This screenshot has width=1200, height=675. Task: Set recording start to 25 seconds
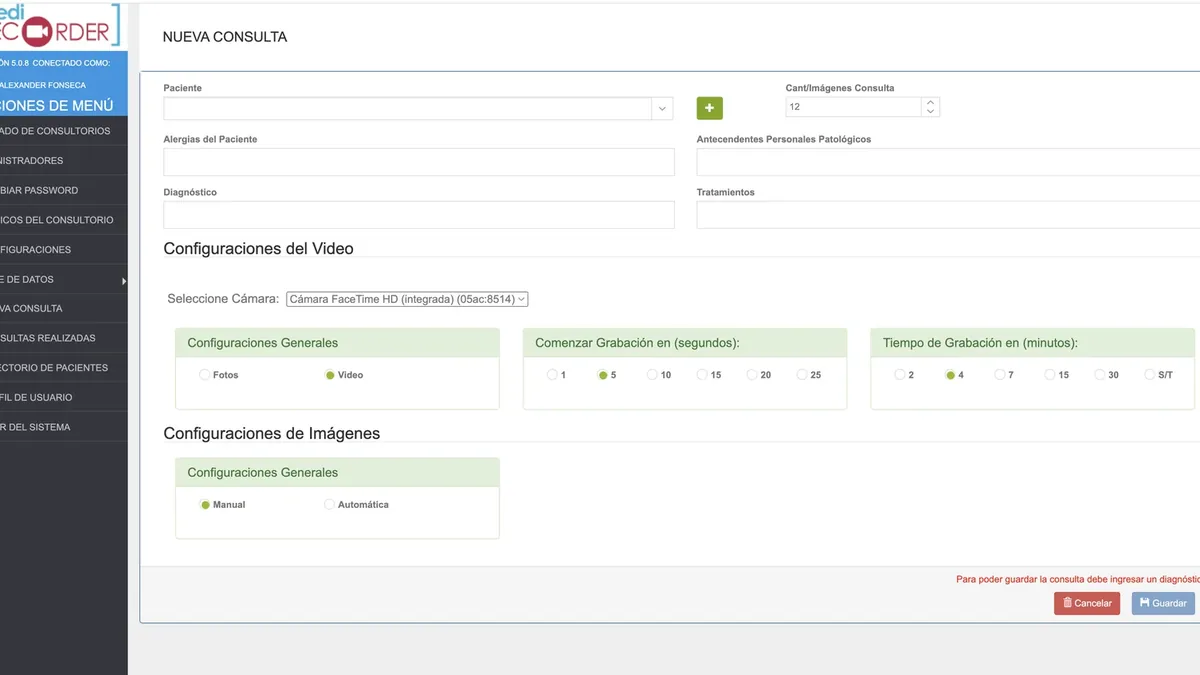802,375
